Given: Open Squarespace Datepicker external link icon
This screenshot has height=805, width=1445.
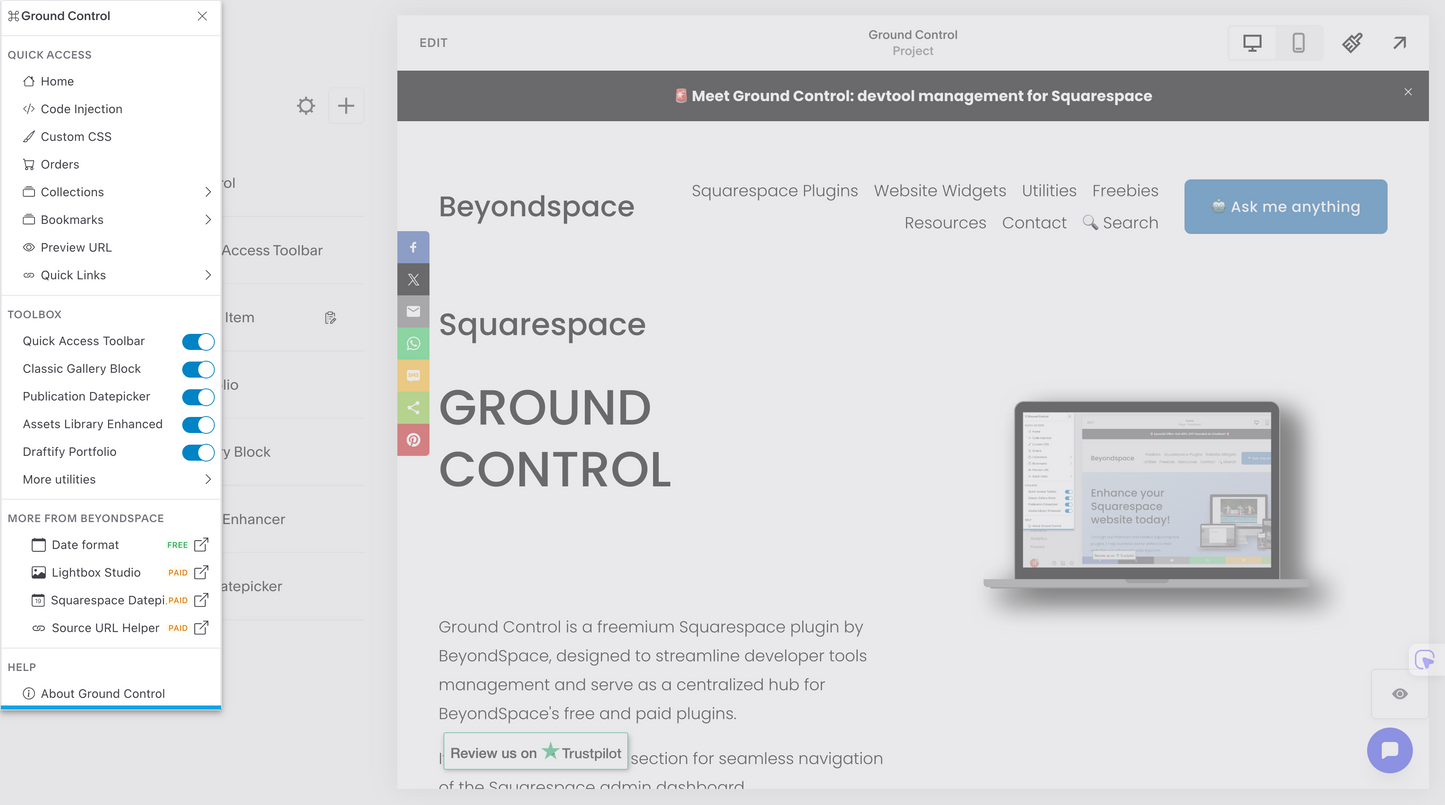Looking at the screenshot, I should pos(201,600).
